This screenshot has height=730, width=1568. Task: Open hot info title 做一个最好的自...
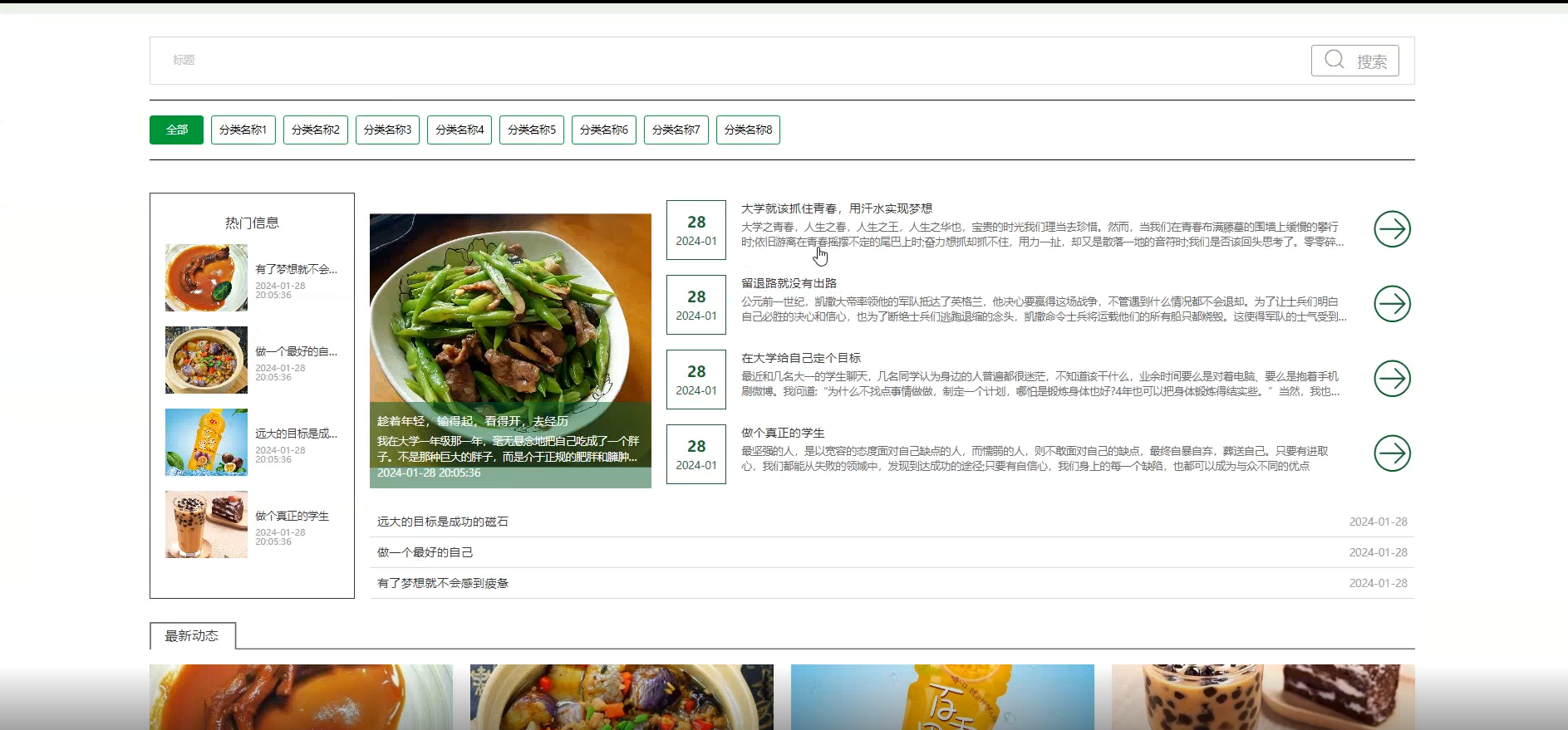pyautogui.click(x=296, y=351)
